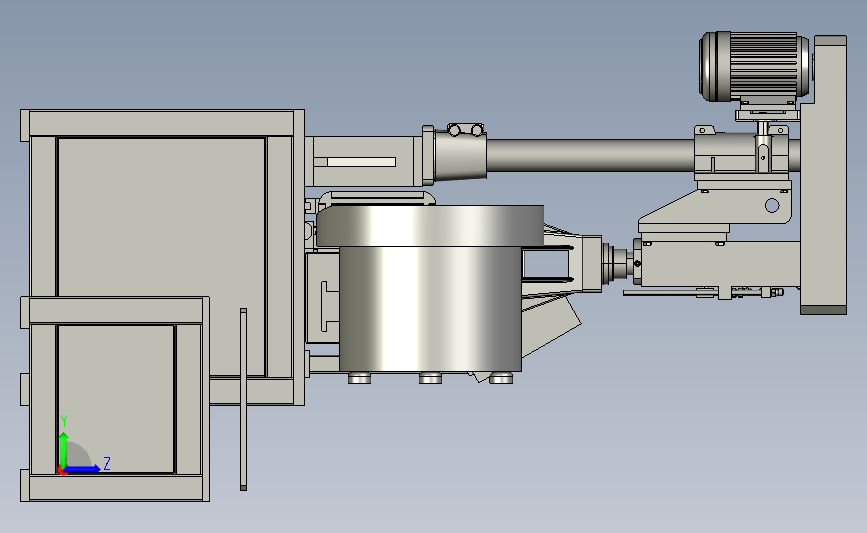Click the thin vertical rod beside the cabinets
Image resolution: width=867 pixels, height=533 pixels.
[243, 399]
